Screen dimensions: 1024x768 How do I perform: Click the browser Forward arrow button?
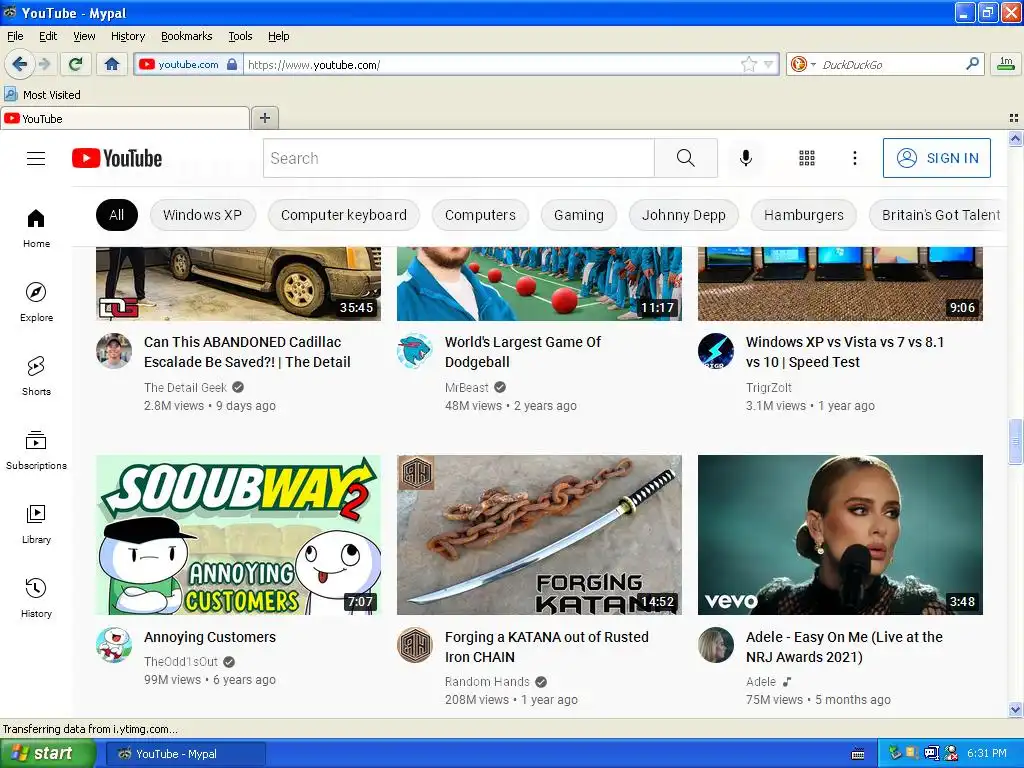point(44,64)
